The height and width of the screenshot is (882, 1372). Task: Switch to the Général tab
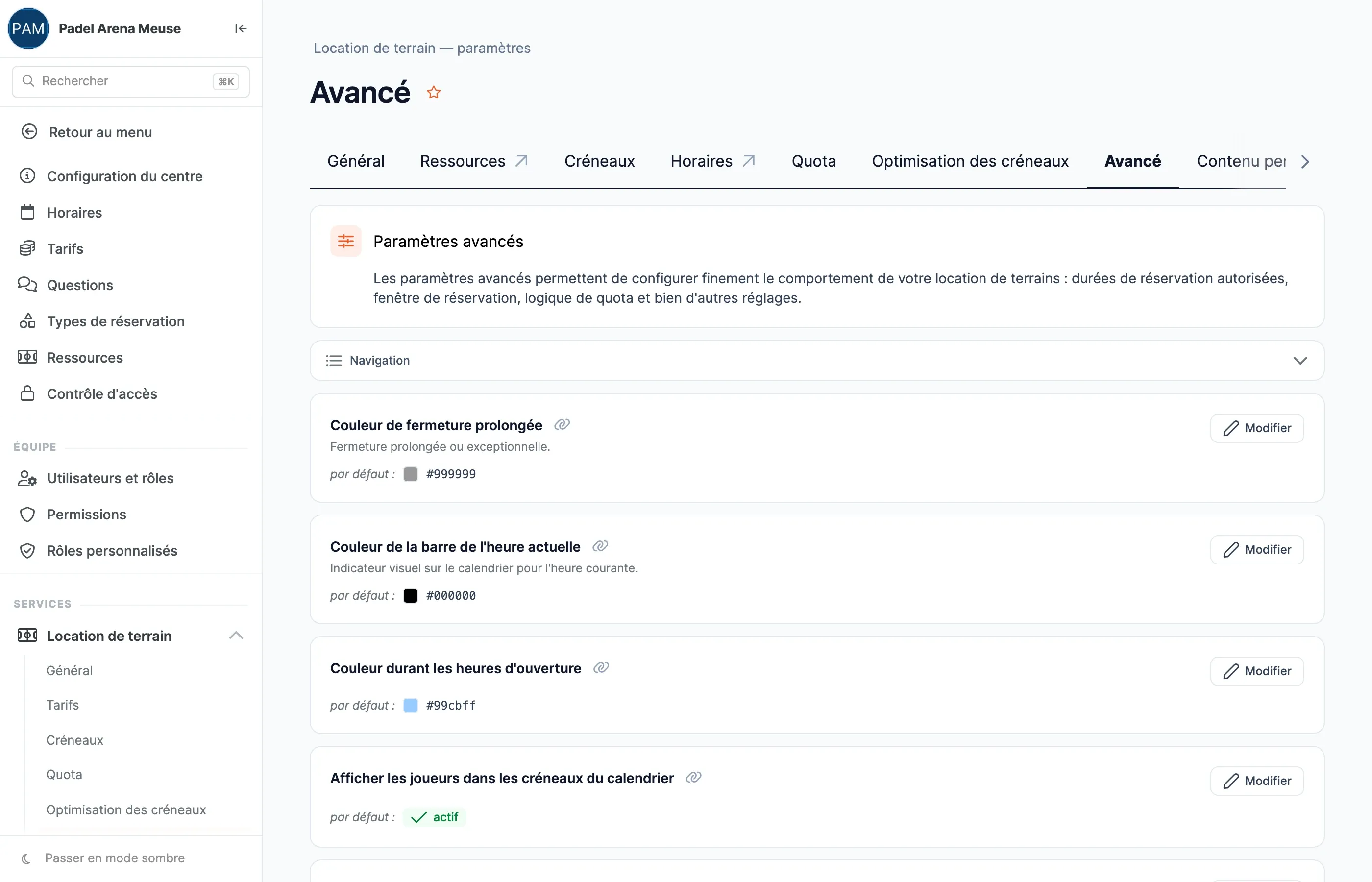(356, 161)
